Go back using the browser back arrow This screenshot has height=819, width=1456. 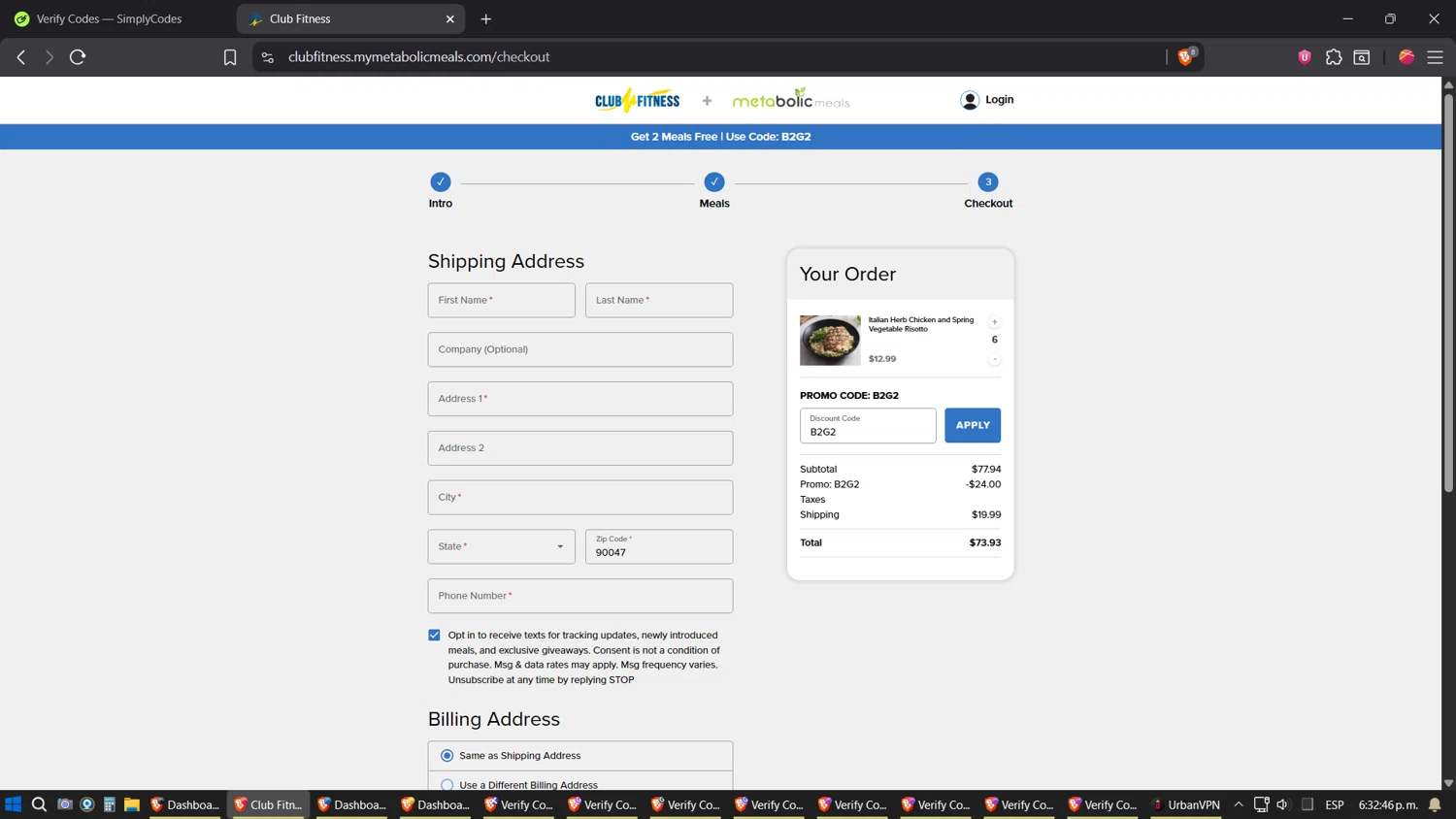pos(21,57)
